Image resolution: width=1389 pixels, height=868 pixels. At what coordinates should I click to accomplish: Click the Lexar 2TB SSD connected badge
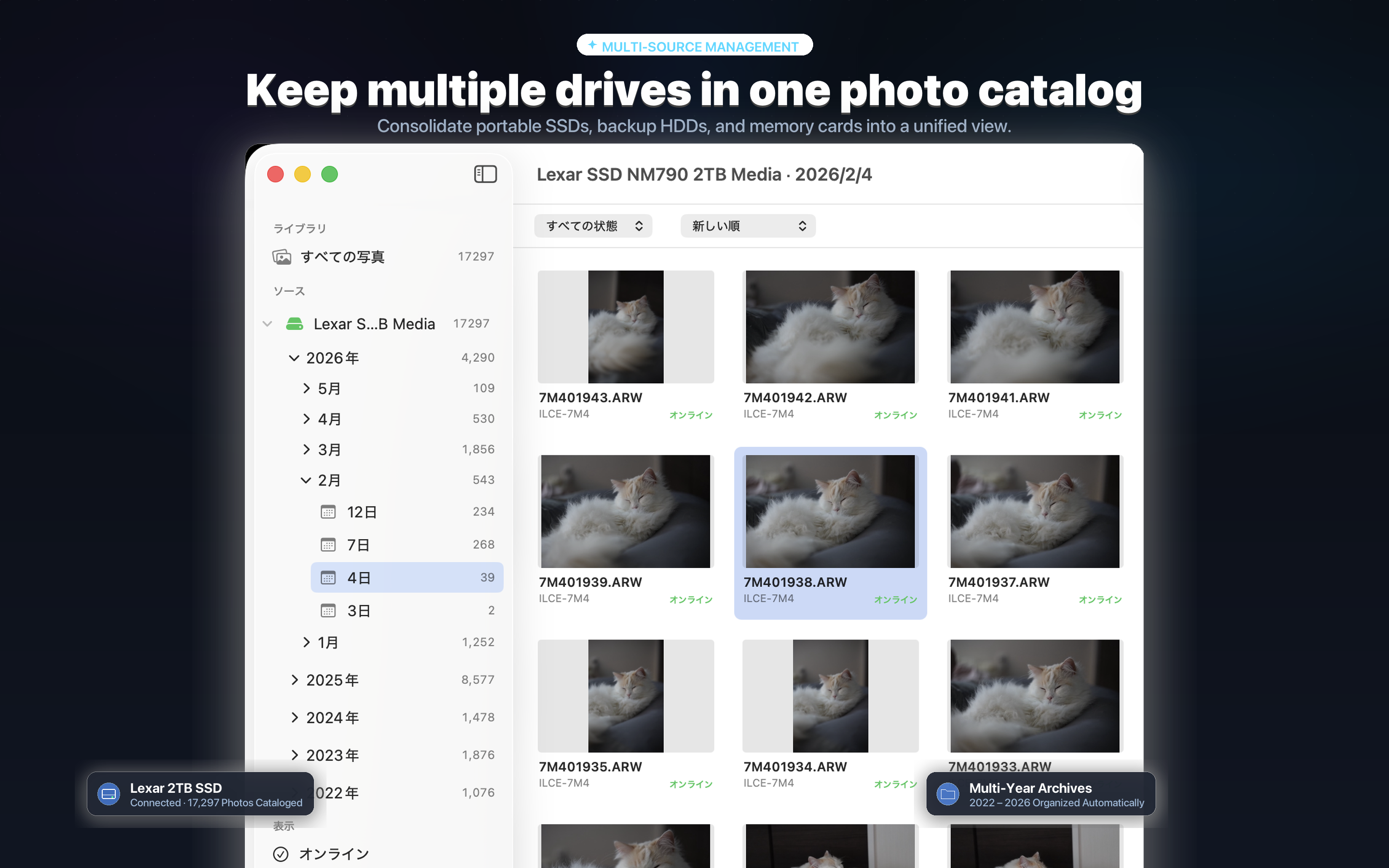200,794
